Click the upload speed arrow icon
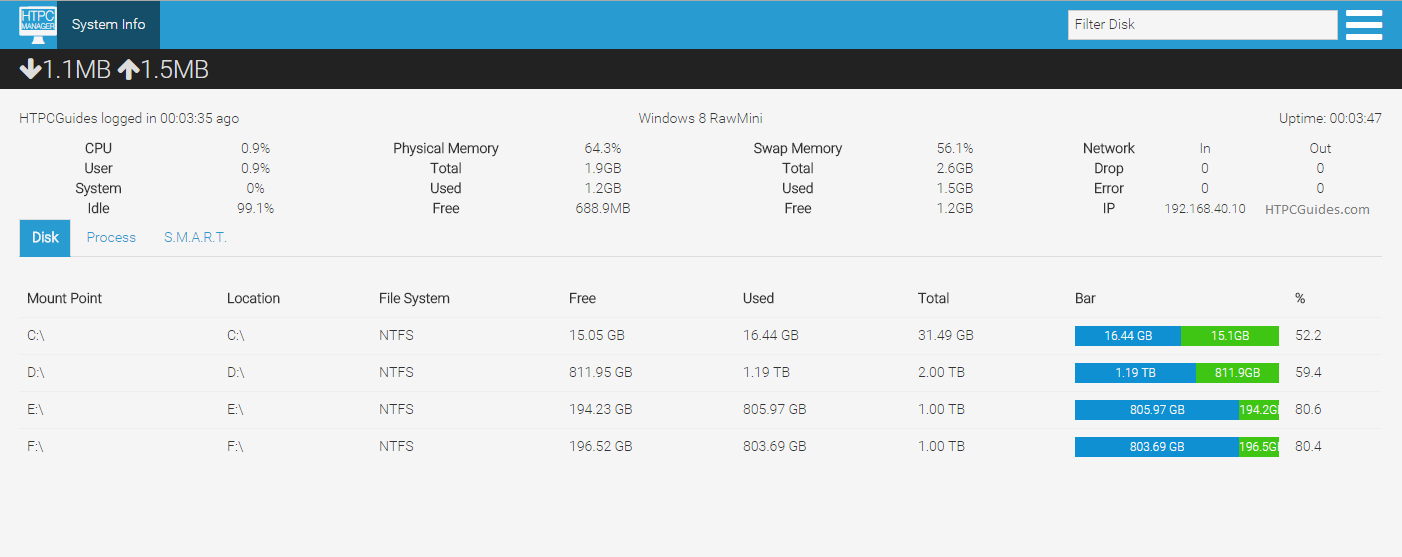The height and width of the screenshot is (557, 1402). coord(128,69)
